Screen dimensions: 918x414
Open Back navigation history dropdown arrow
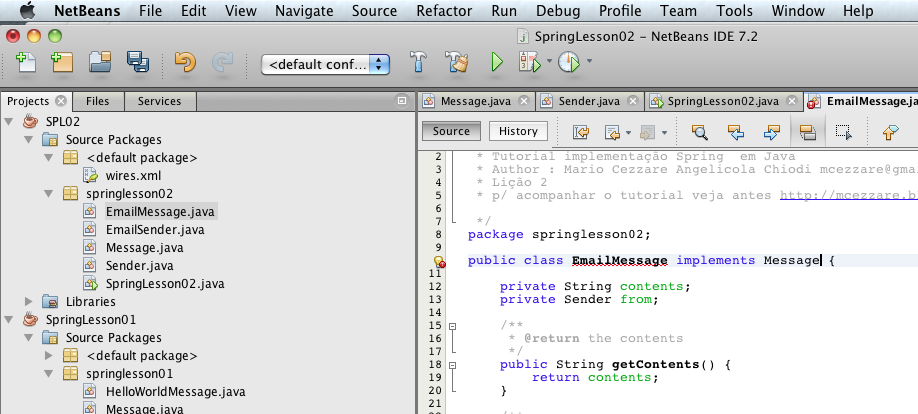[x=628, y=133]
